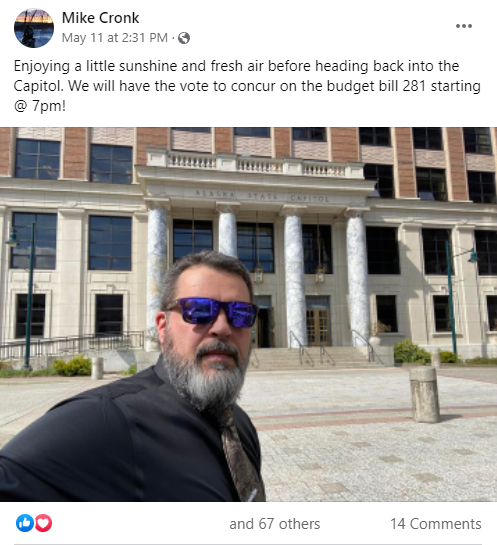Viewport: 497px width, 545px height.
Task: Open the Capitol selfie photo
Action: 248,314
